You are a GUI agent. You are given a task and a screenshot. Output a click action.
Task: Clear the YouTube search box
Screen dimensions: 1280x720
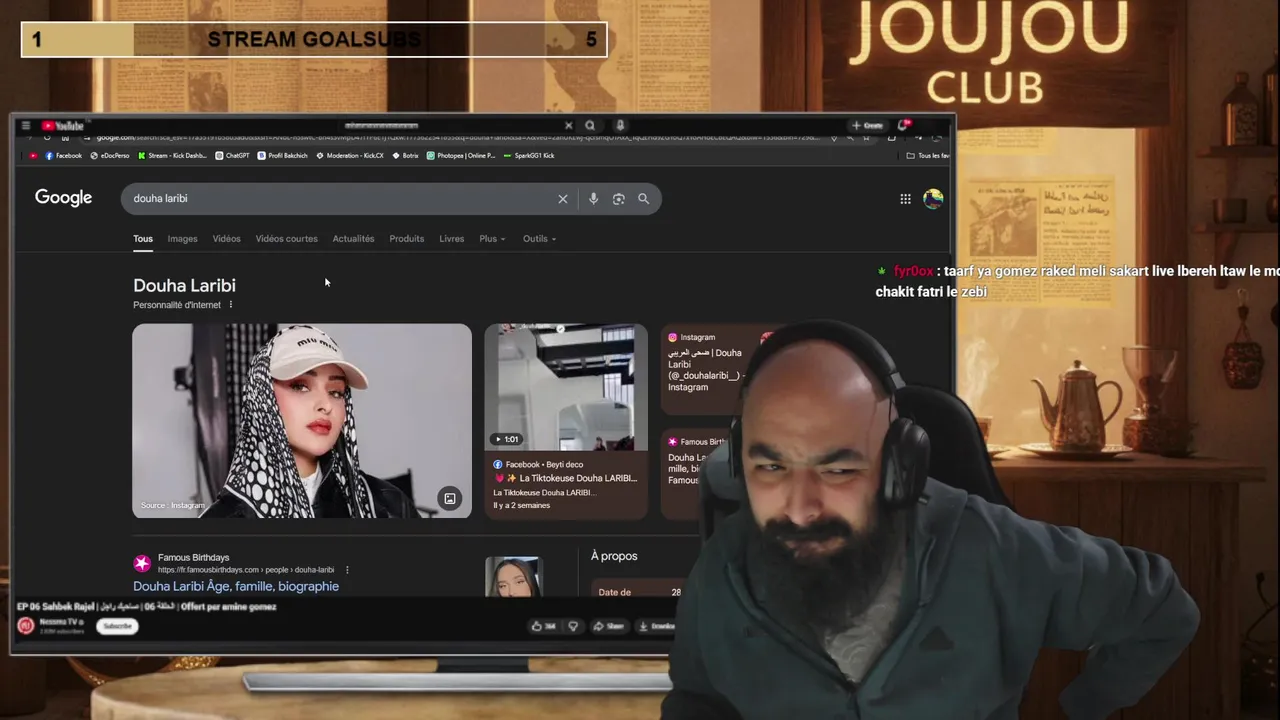568,126
